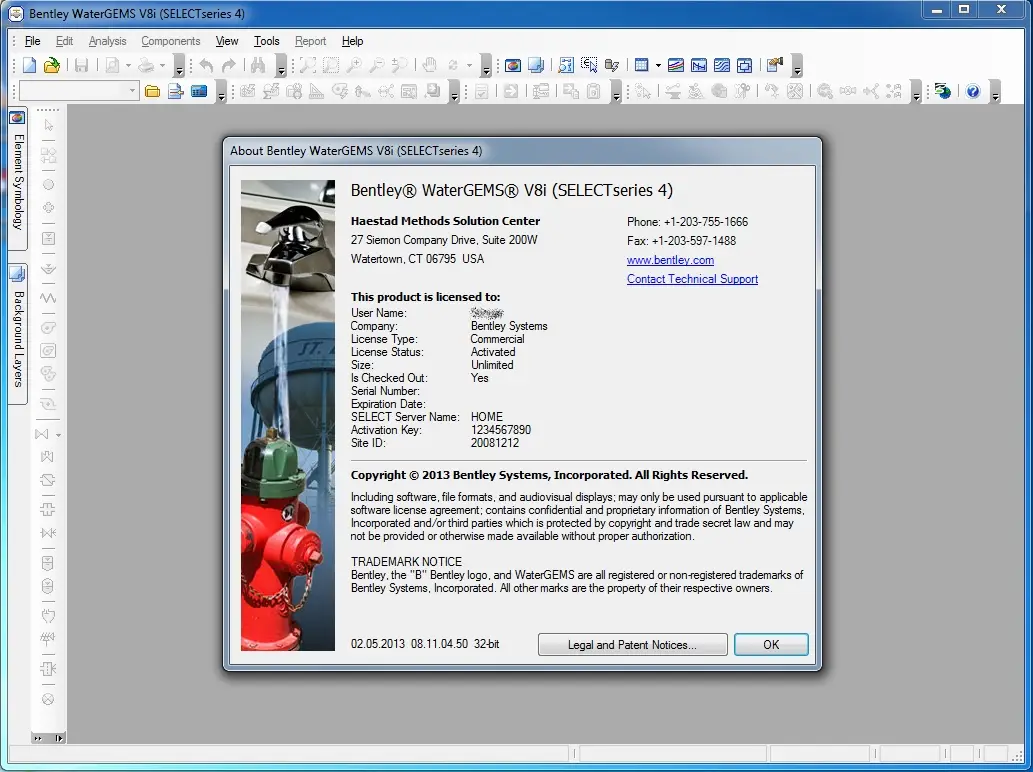Open the View menu
1033x772 pixels.
coord(227,41)
